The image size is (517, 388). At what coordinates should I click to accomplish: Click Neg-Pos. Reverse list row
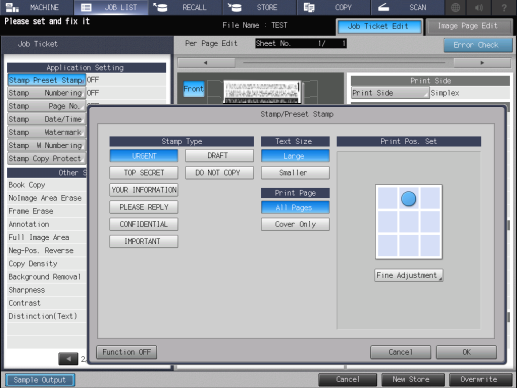coord(47,250)
